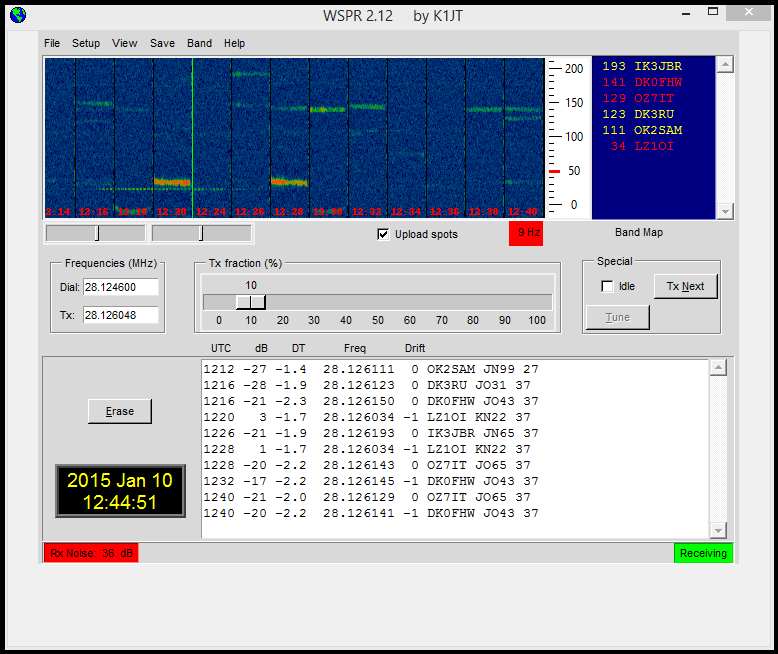778x654 pixels.
Task: Click the 1240 DK0FHW 28.126141 decode row
Action: [371, 513]
